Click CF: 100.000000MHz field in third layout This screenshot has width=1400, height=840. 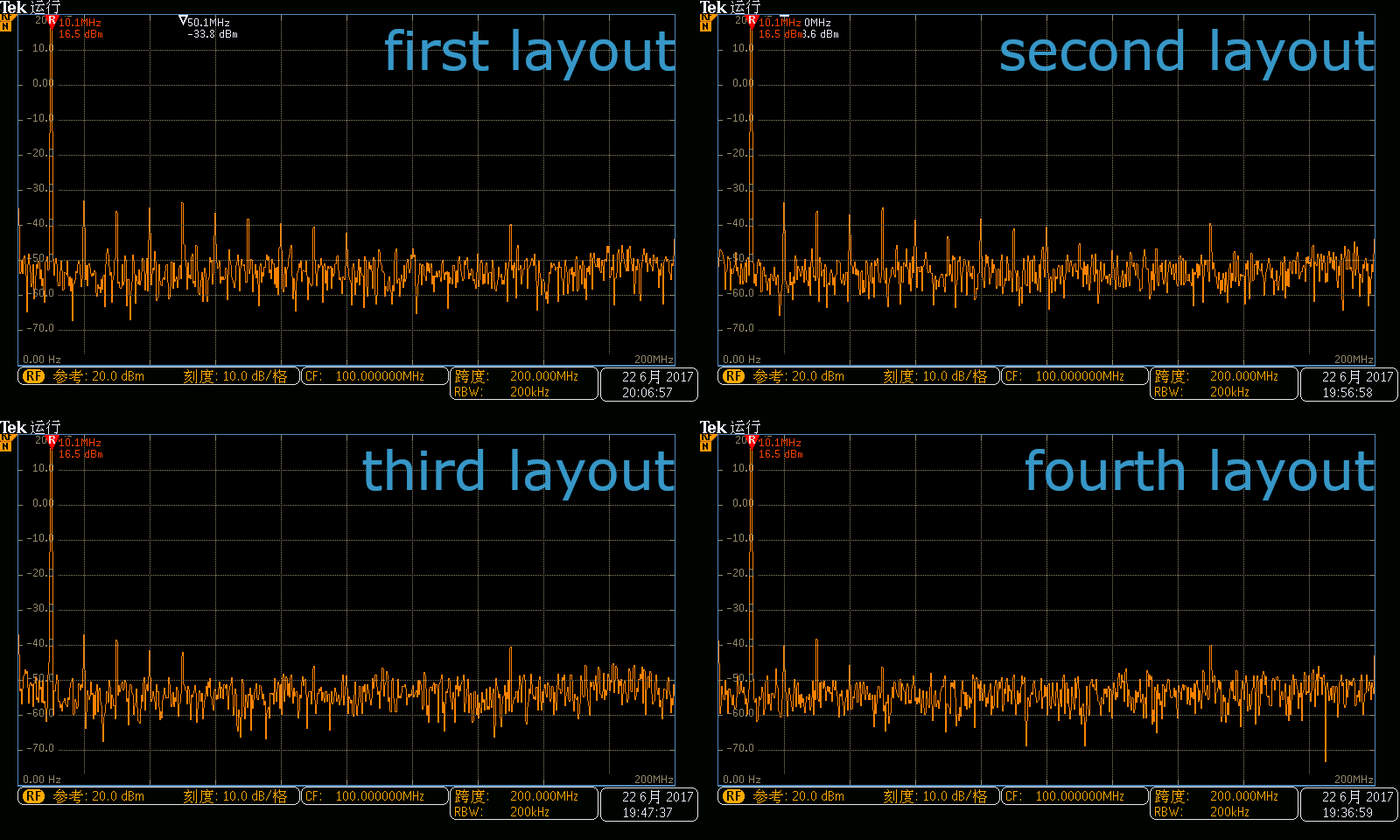click(x=374, y=796)
